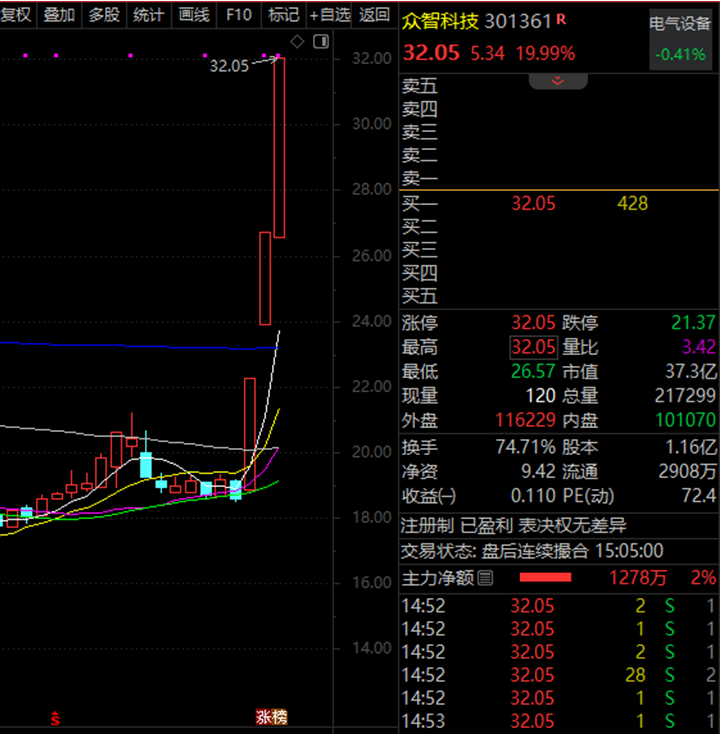Click 收益 value 0.110

pyautogui.click(x=533, y=496)
